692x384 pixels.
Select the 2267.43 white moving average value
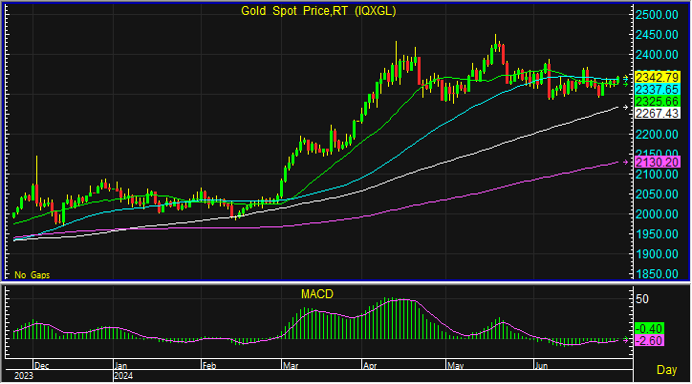[657, 113]
